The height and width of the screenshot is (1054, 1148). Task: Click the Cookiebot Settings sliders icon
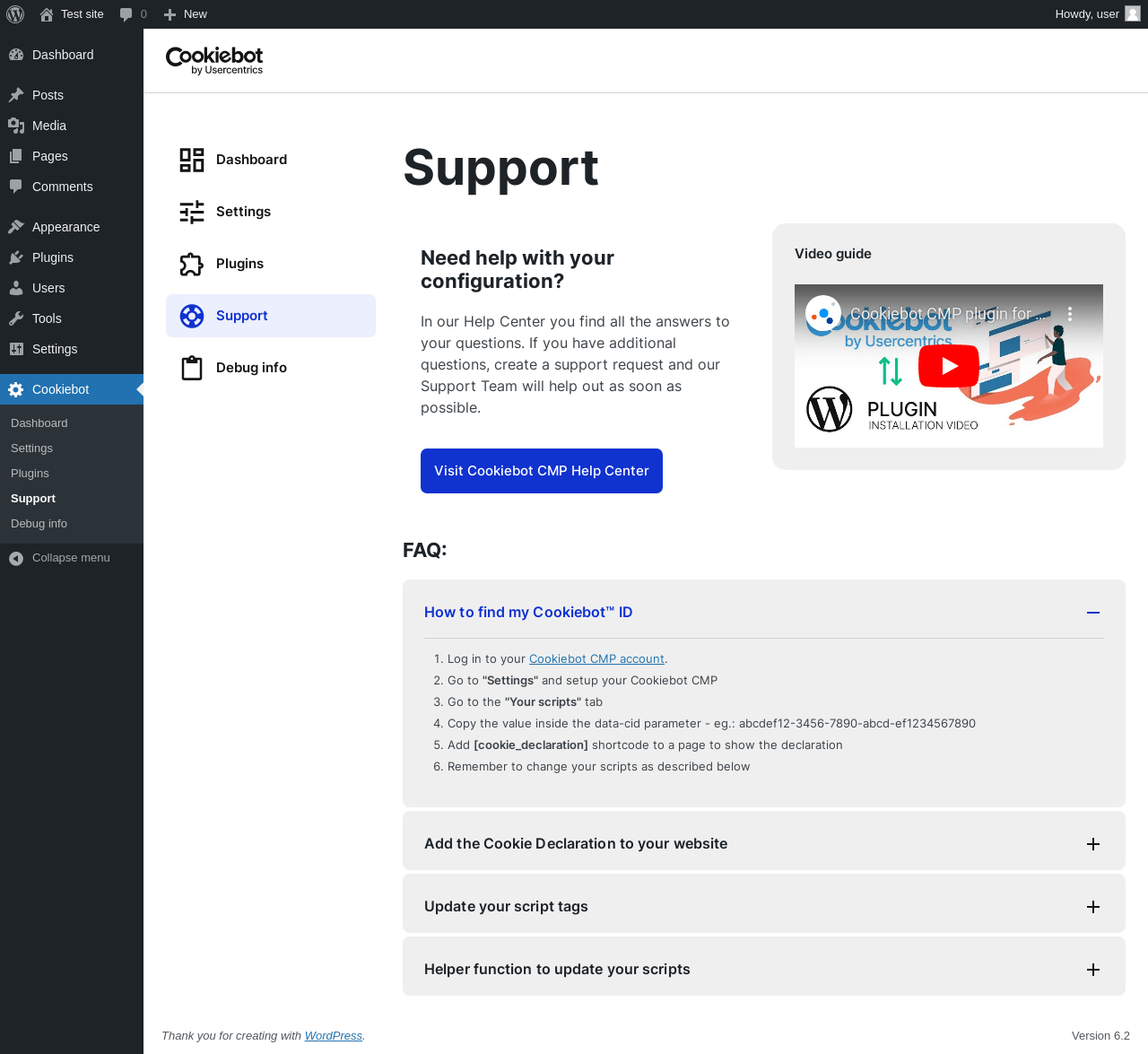[192, 212]
